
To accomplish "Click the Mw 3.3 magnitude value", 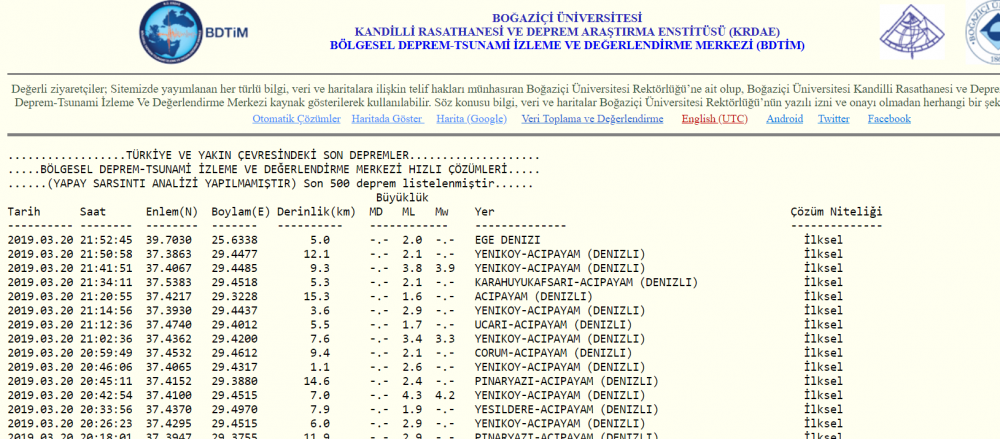I will tap(445, 338).
